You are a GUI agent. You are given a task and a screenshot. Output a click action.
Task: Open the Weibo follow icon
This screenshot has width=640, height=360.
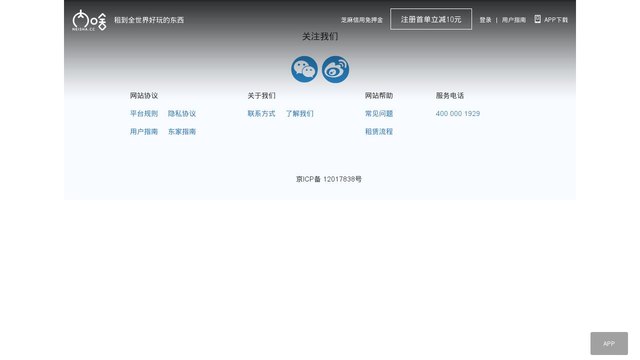pos(336,69)
